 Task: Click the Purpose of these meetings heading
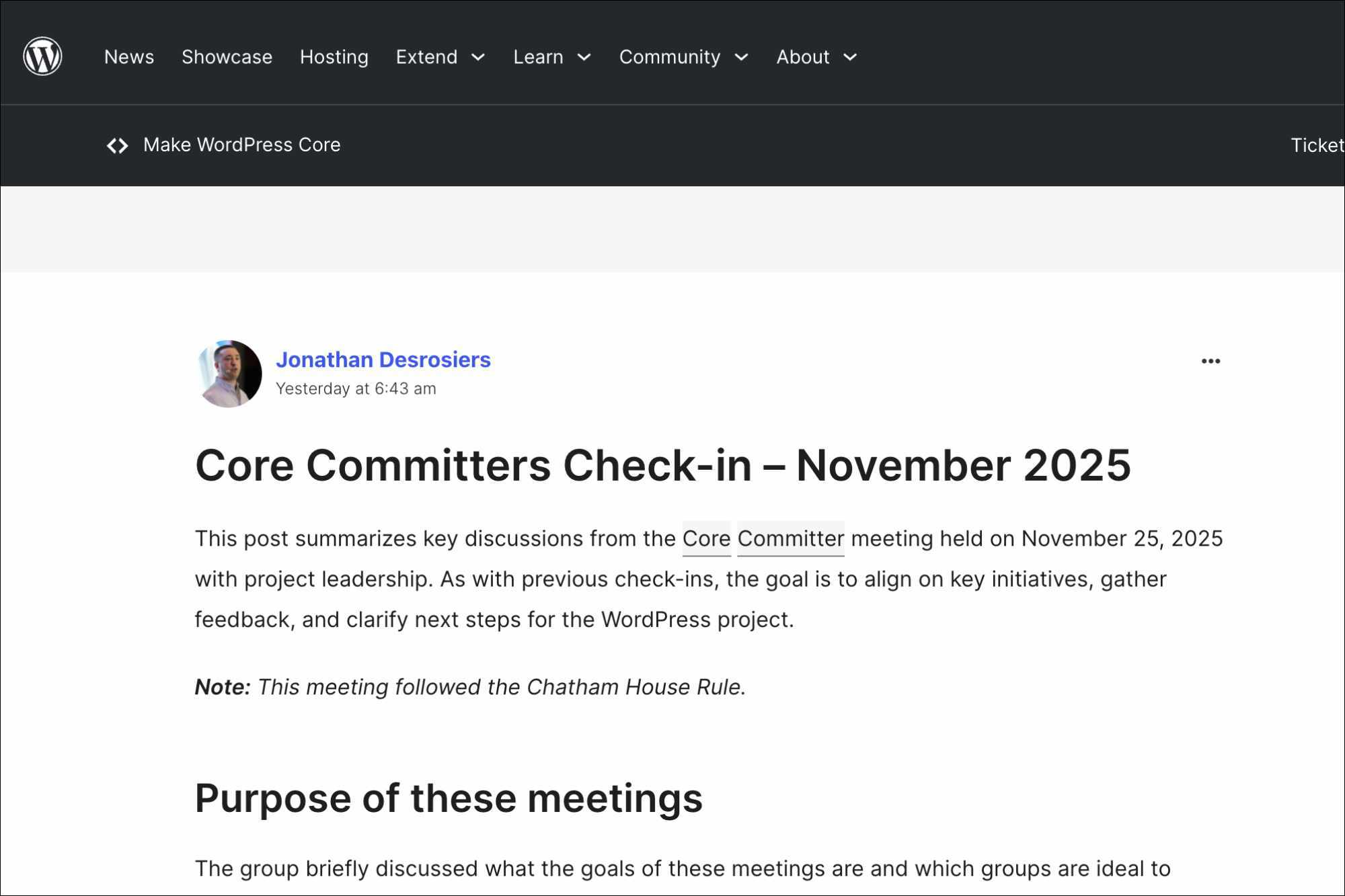coord(449,798)
